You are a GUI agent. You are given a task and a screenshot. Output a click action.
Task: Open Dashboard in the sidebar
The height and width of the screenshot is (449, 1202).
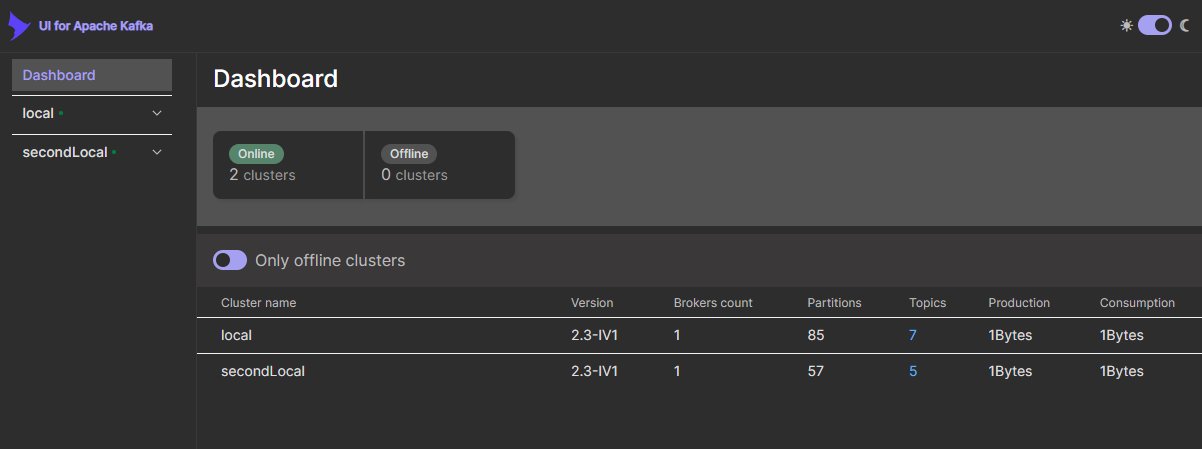92,75
